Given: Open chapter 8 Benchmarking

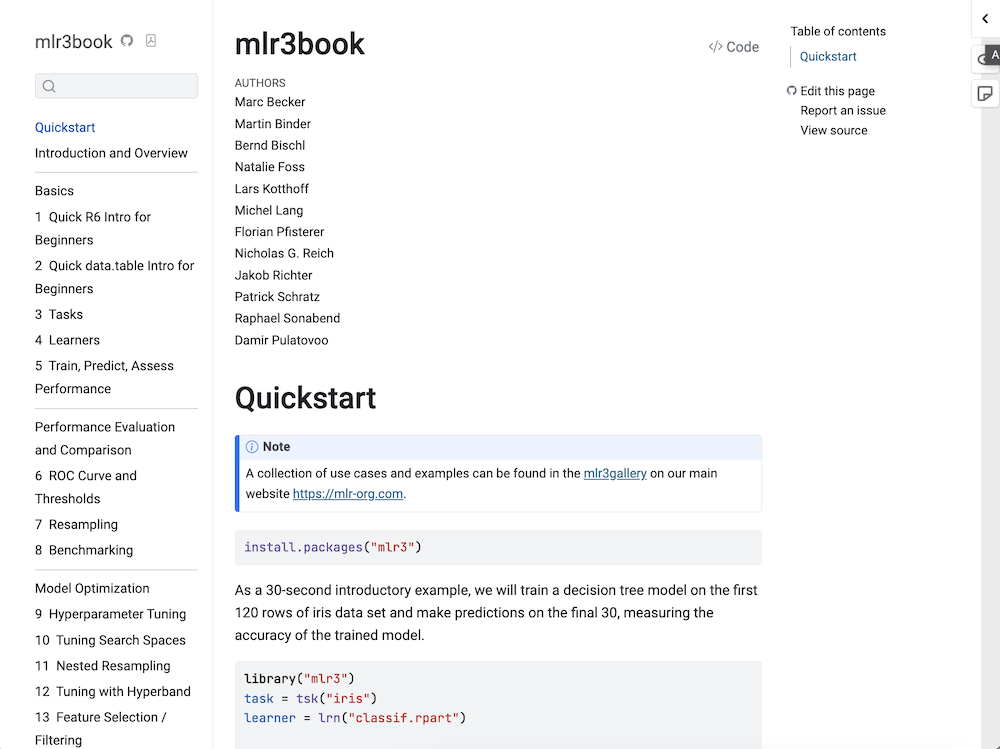Looking at the screenshot, I should (84, 550).
